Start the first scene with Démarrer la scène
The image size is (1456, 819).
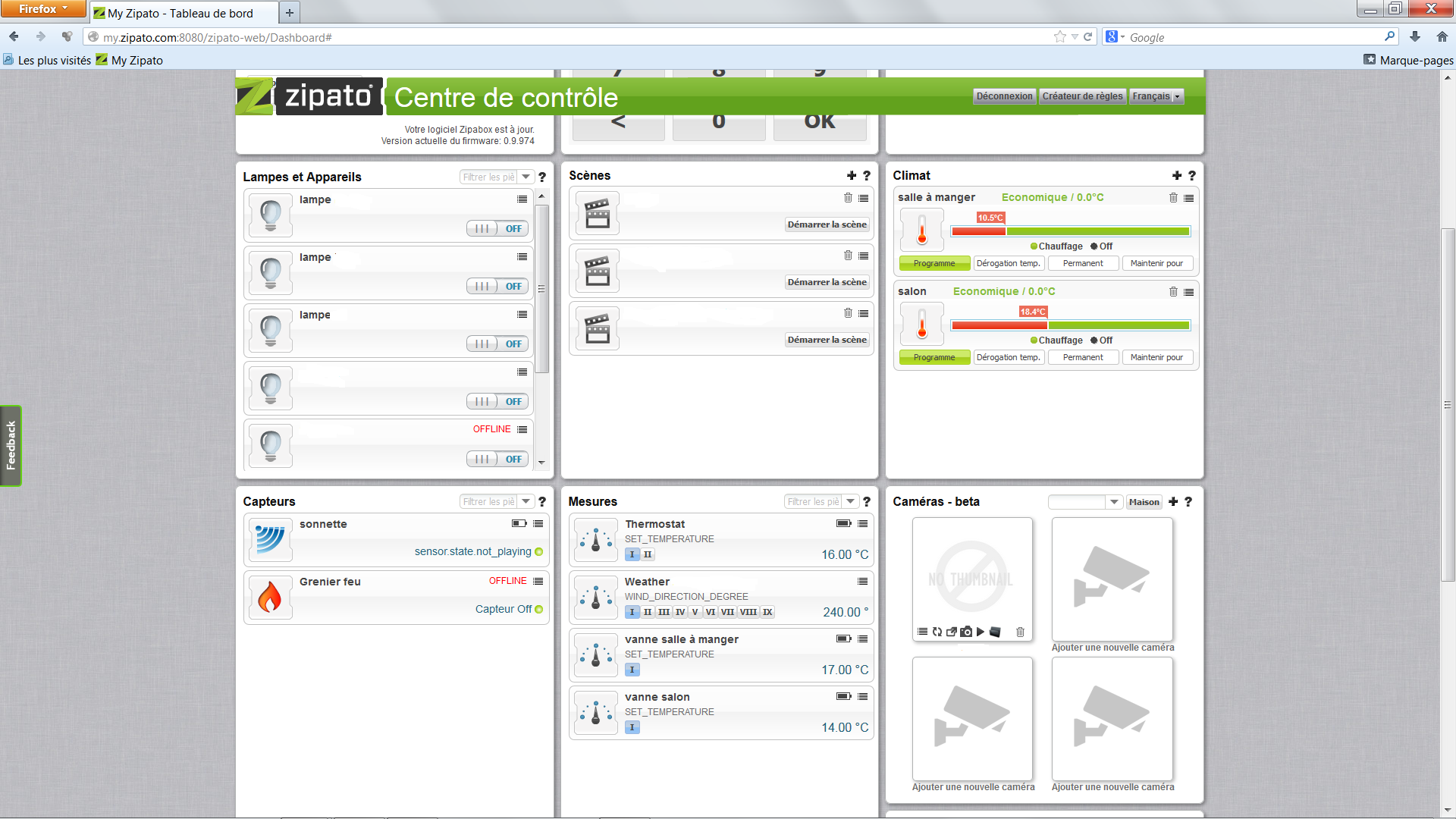(x=826, y=225)
